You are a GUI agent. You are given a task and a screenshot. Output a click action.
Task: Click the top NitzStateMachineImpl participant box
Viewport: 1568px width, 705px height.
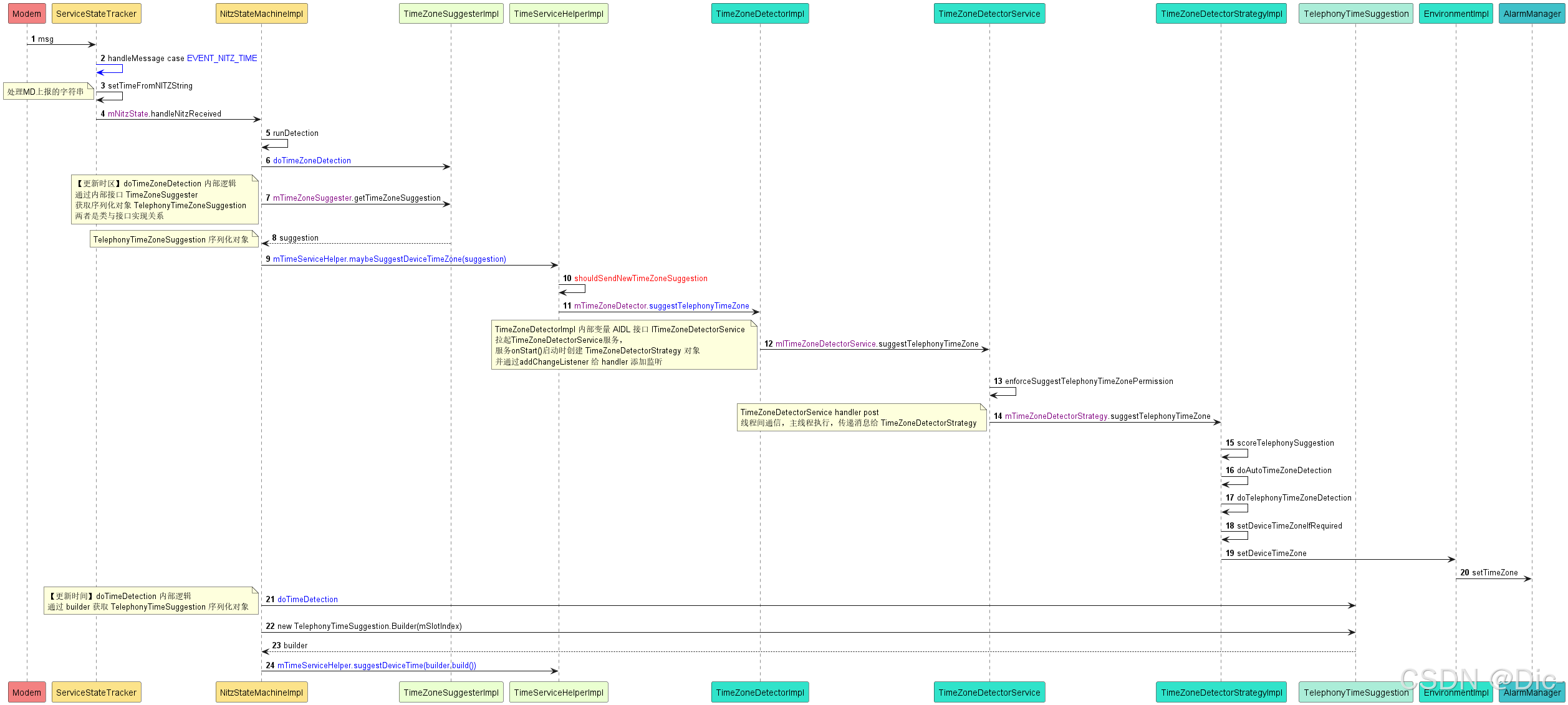point(261,14)
